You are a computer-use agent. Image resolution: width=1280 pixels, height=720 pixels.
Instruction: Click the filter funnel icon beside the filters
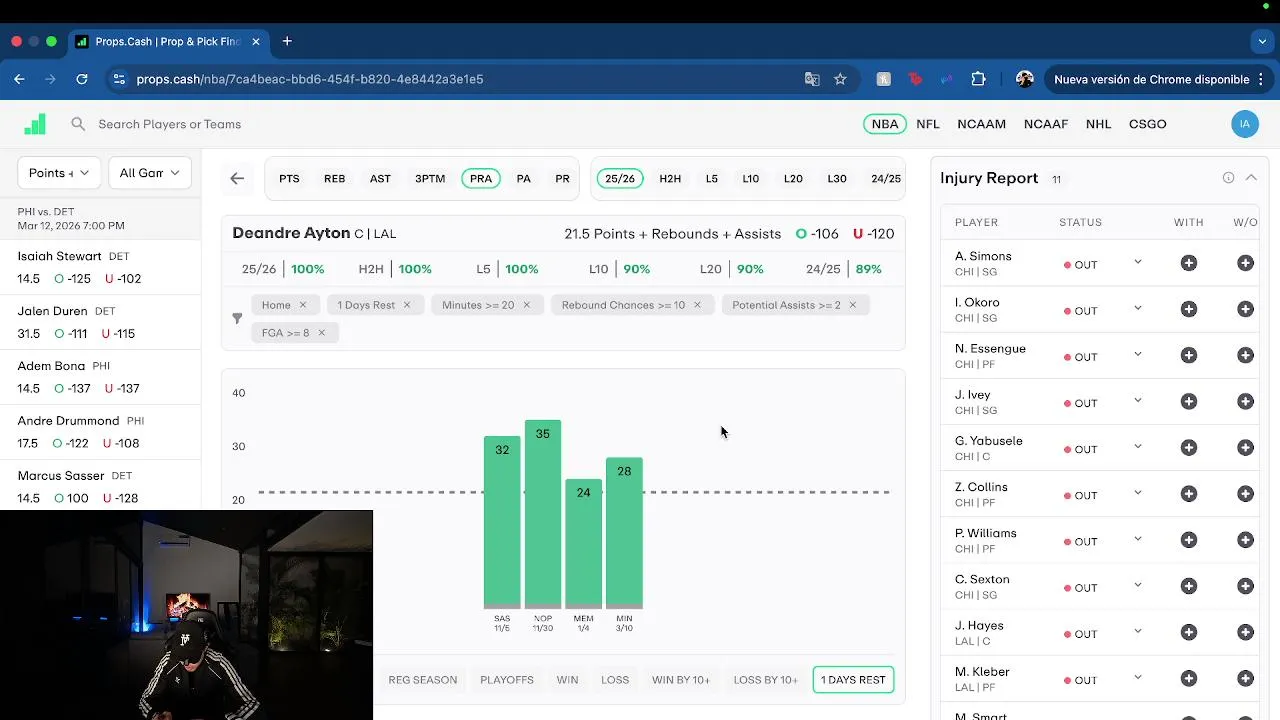pos(237,318)
